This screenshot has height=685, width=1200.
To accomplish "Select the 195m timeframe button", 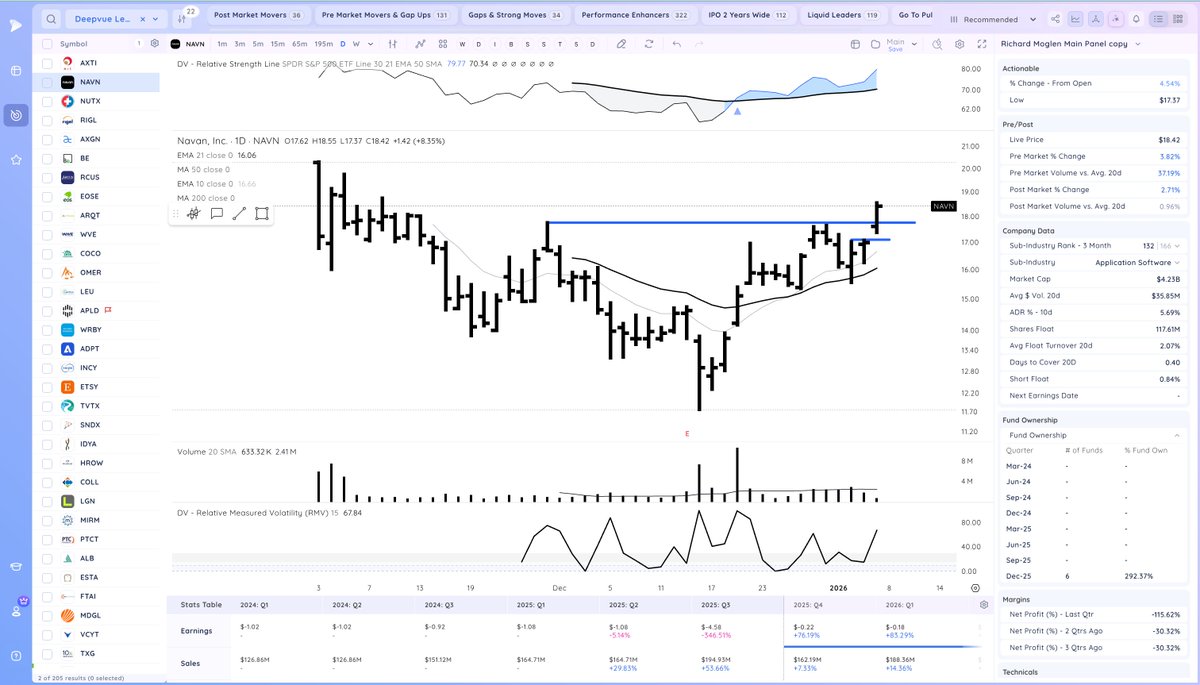I will [324, 44].
